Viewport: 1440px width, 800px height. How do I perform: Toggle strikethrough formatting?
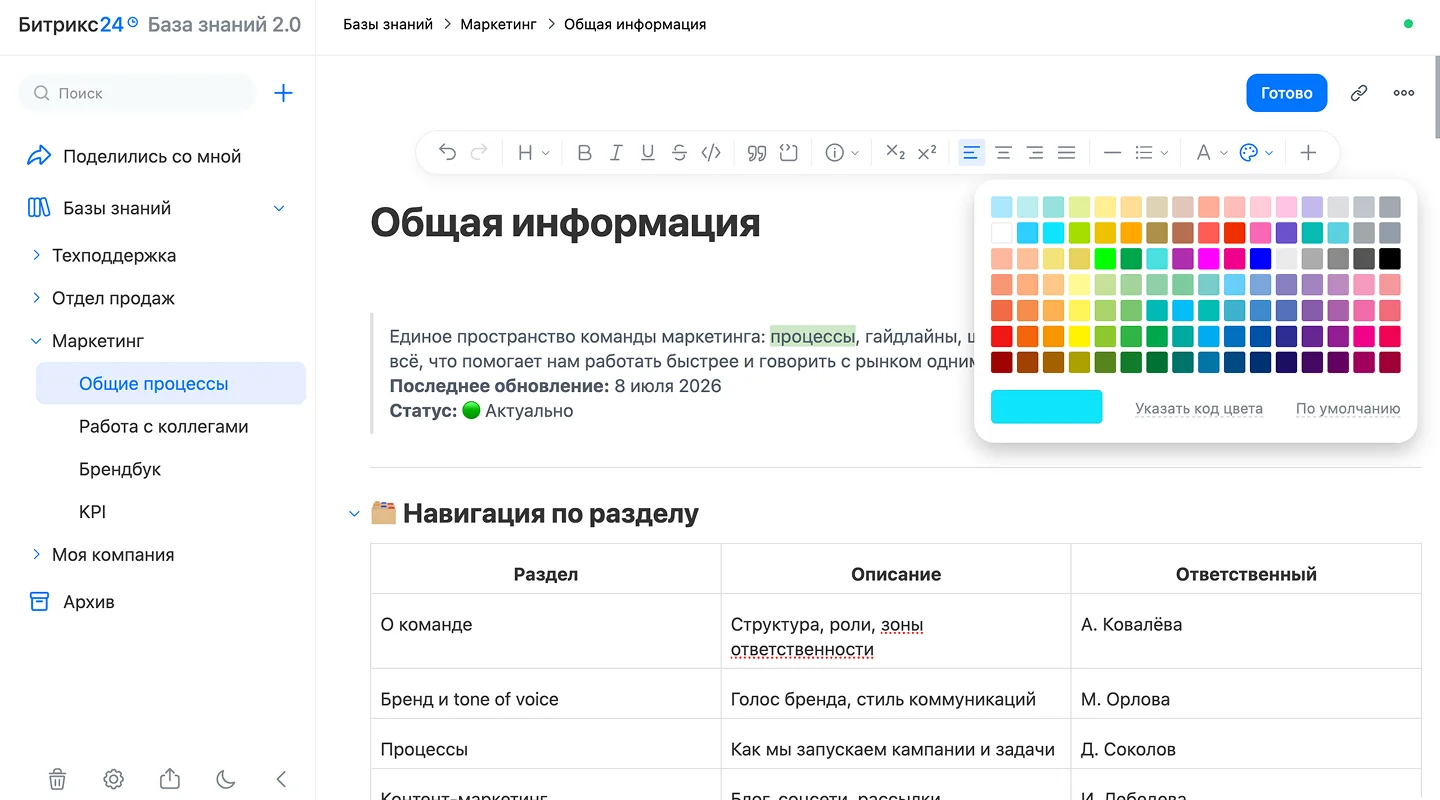[680, 153]
